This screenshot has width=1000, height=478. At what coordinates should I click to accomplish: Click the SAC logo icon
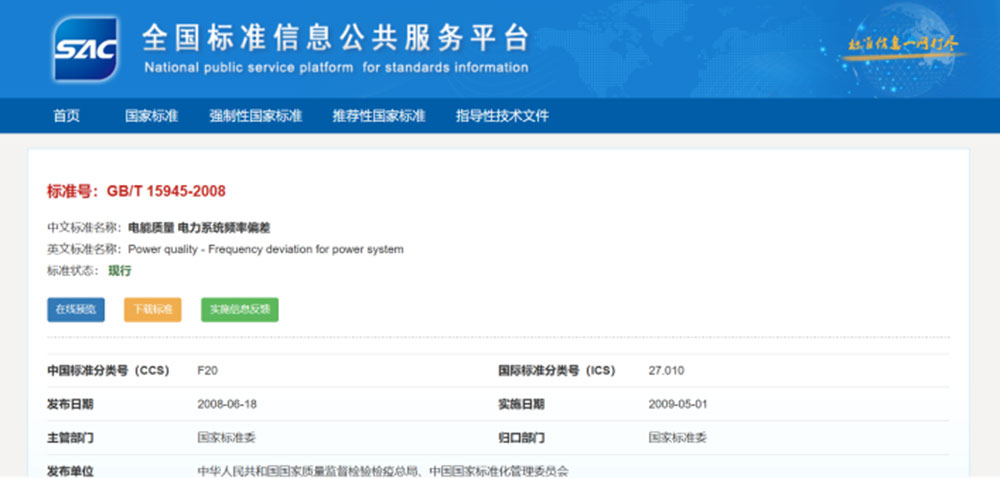point(86,49)
